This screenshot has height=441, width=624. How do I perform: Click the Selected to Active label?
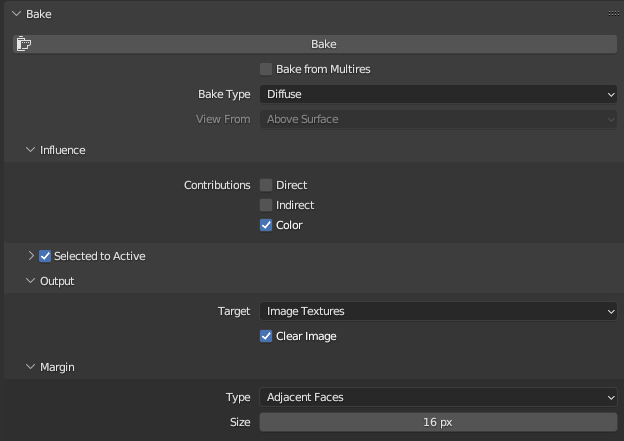point(99,256)
